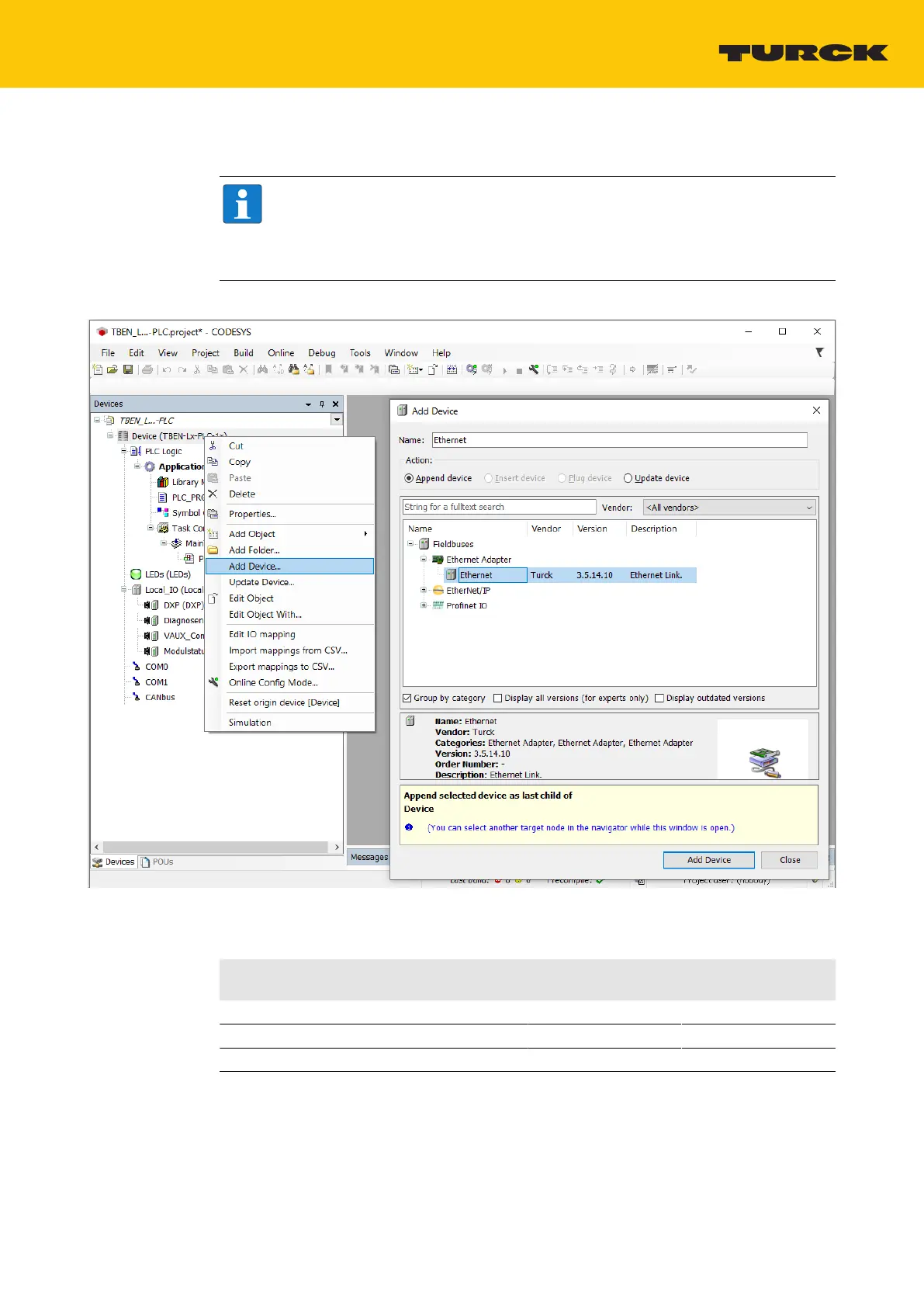Click the Login gear toolbar icon
Viewport: 924px width, 1307px height.
pyautogui.click(x=471, y=369)
